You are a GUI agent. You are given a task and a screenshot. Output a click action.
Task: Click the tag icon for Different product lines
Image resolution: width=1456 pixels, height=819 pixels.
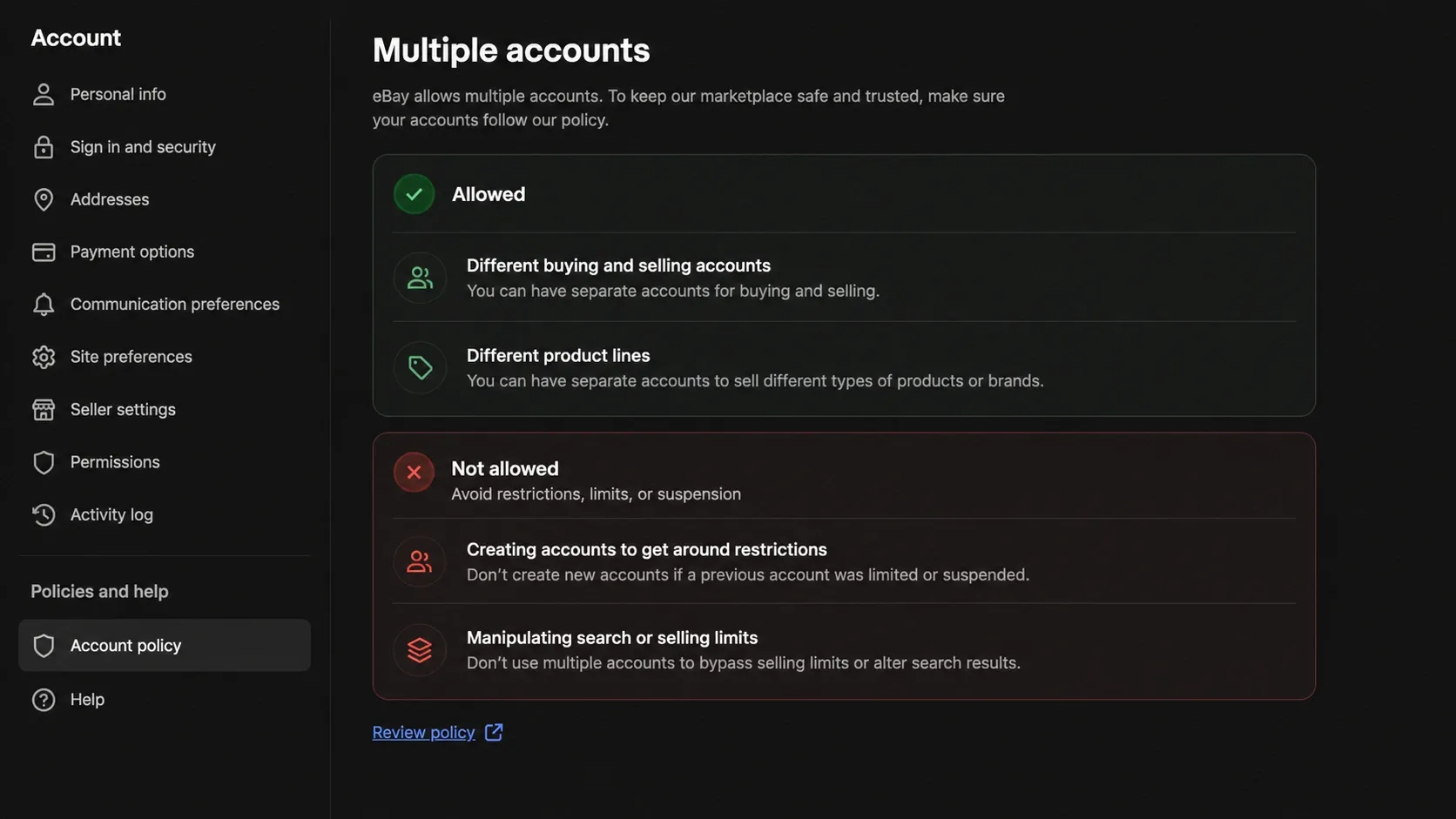pyautogui.click(x=420, y=367)
